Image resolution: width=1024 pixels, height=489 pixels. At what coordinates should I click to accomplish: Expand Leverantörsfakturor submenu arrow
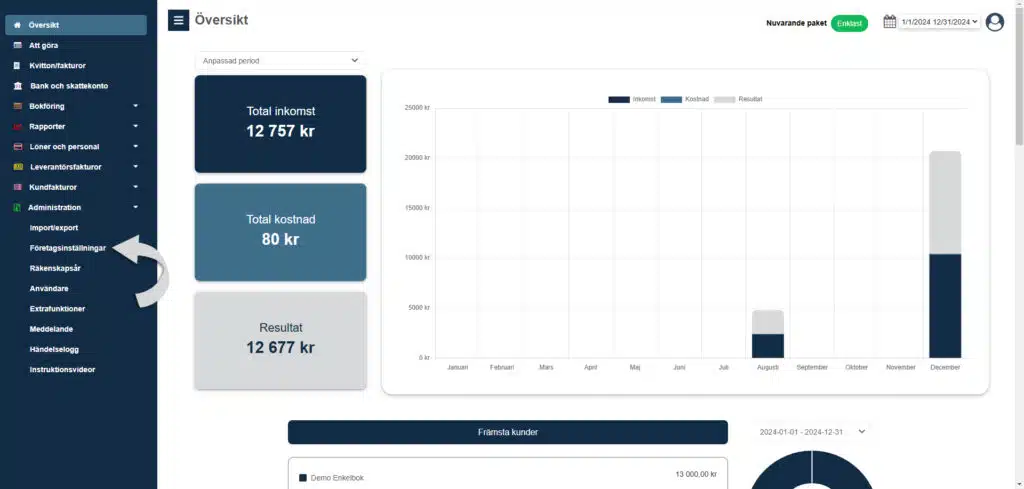[135, 166]
